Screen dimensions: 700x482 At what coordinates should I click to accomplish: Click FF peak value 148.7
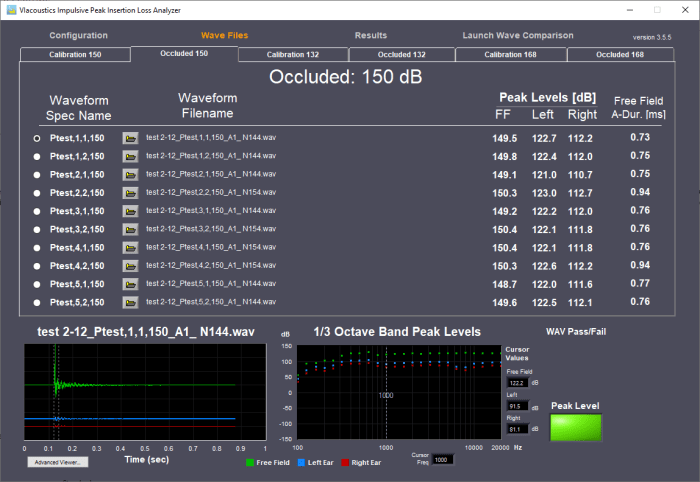(x=504, y=285)
